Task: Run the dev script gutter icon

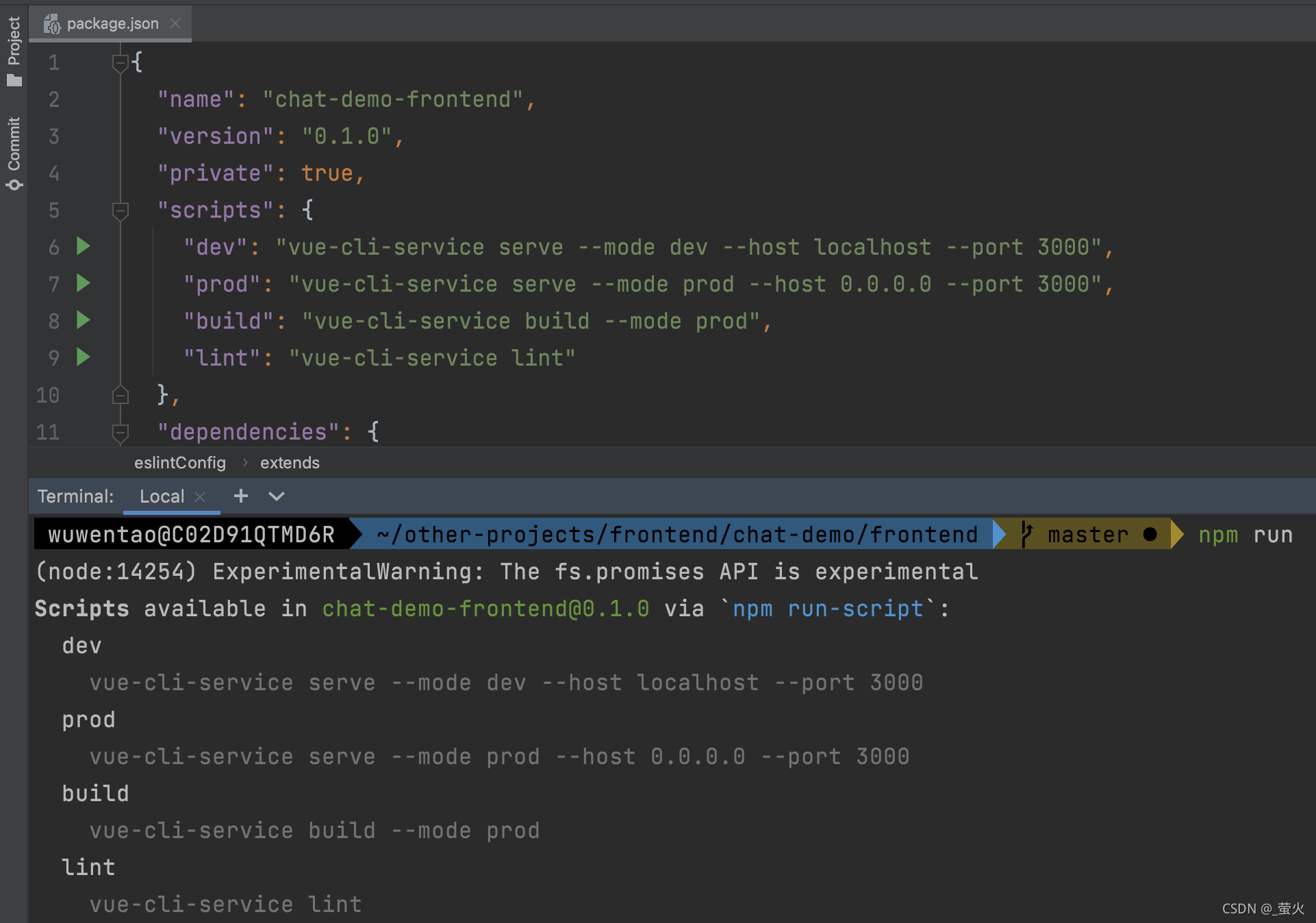Action: (83, 246)
